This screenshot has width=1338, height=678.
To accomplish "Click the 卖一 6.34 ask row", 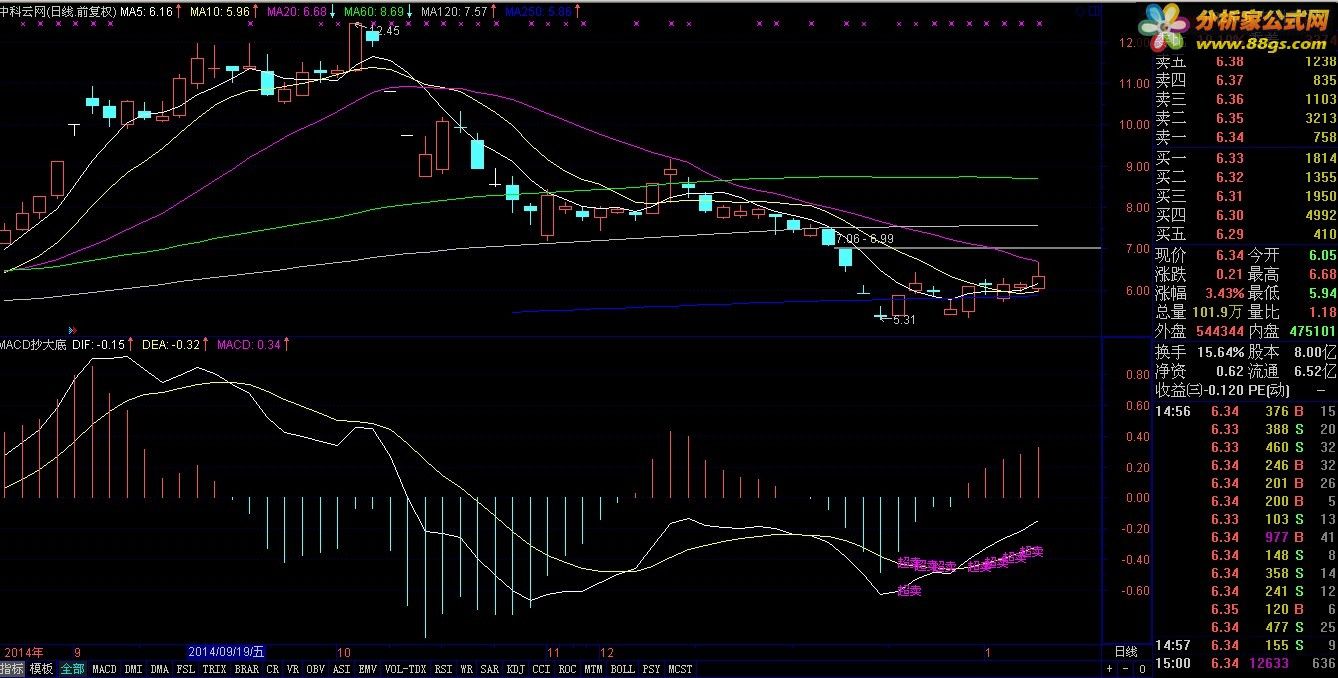I will click(x=1245, y=137).
